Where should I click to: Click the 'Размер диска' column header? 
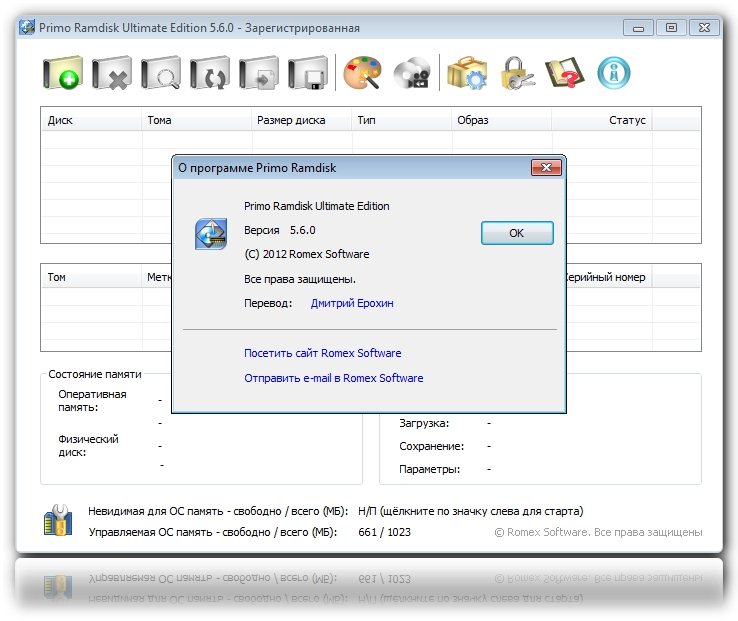coord(290,120)
